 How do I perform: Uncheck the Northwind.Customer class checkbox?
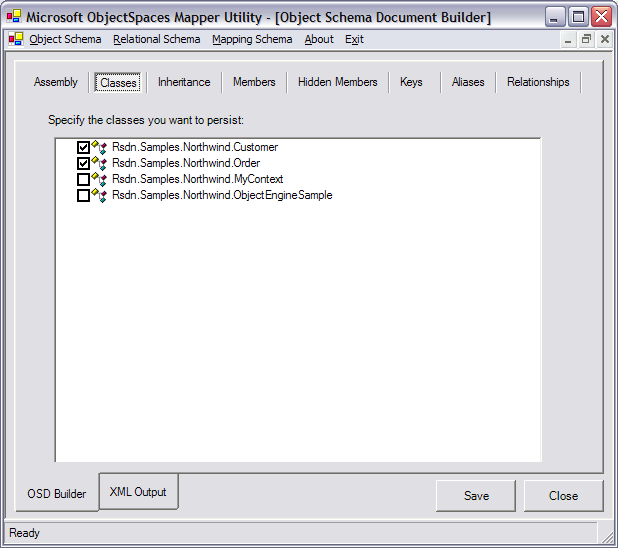coord(83,147)
